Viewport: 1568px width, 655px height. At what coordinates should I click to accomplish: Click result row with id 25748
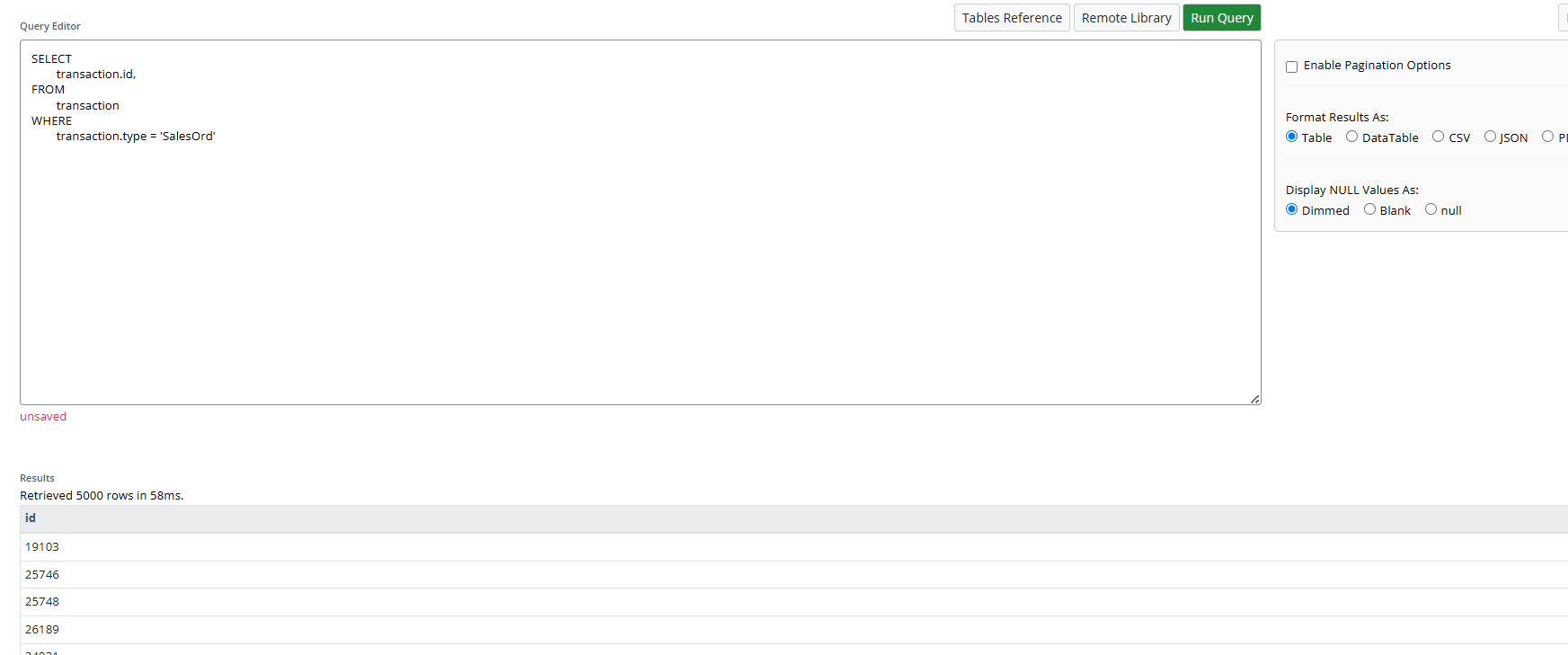(x=42, y=602)
